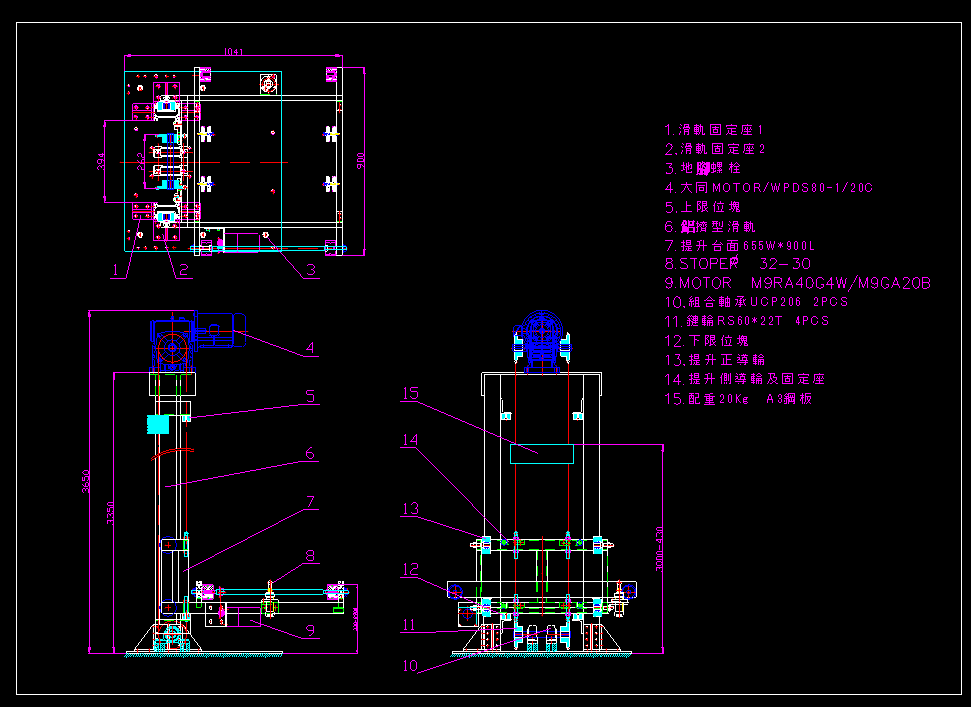
Task: Select callout number 1 under the top view
Action: [x=117, y=268]
